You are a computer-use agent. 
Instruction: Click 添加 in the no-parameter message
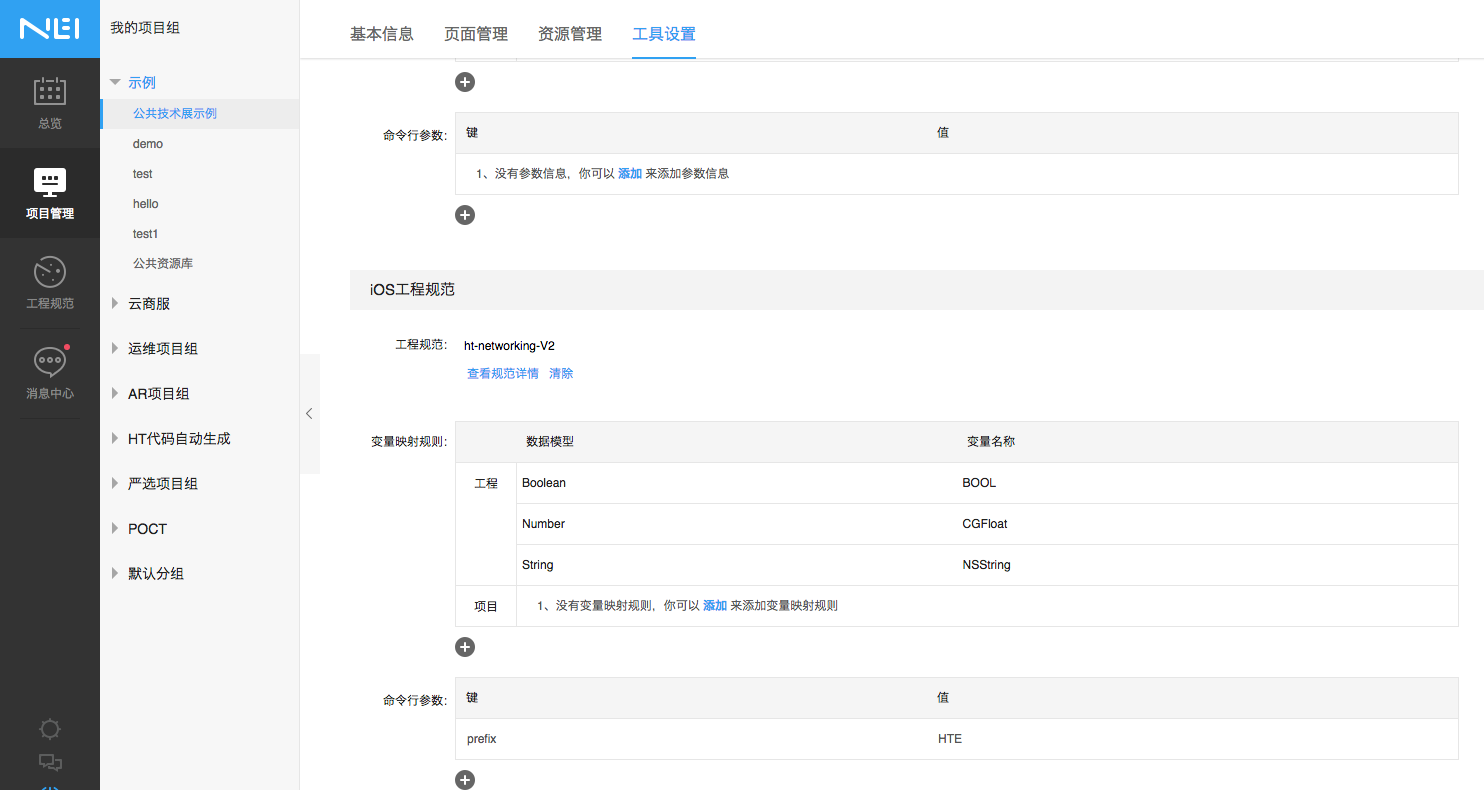coord(630,174)
